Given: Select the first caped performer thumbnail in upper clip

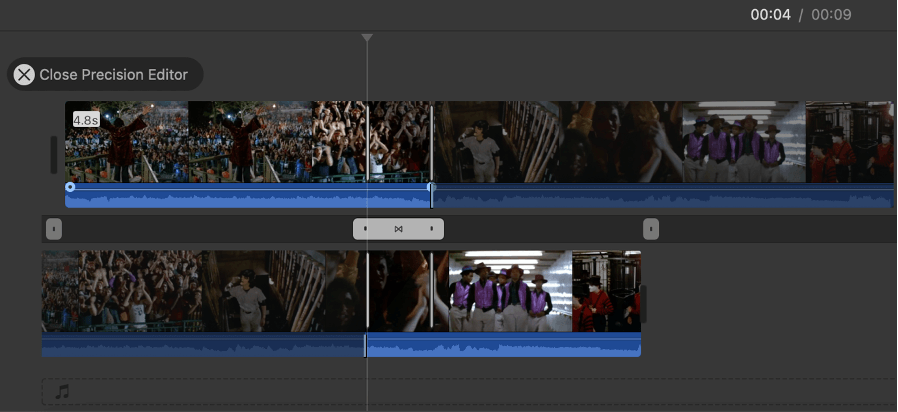Looking at the screenshot, I should click(127, 142).
